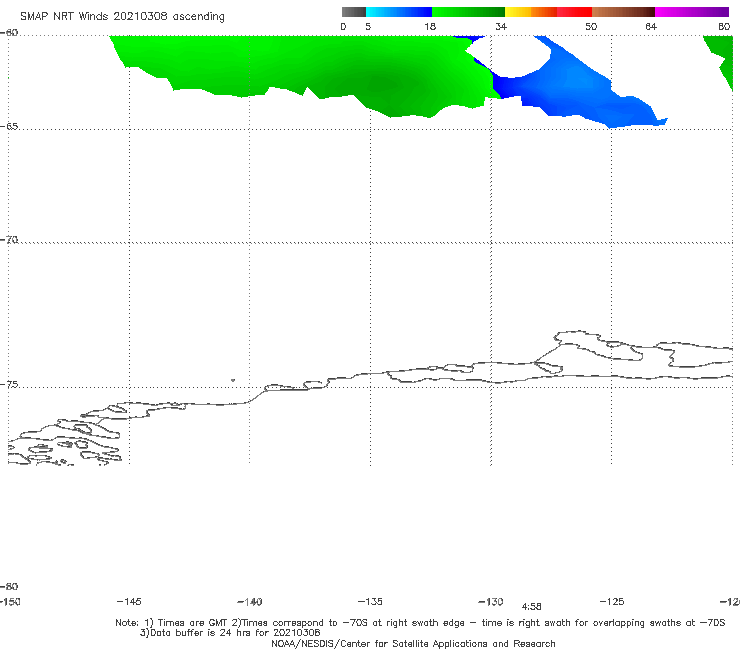Click the latitude label "-70"
This screenshot has width=740, height=650.
click(9, 240)
